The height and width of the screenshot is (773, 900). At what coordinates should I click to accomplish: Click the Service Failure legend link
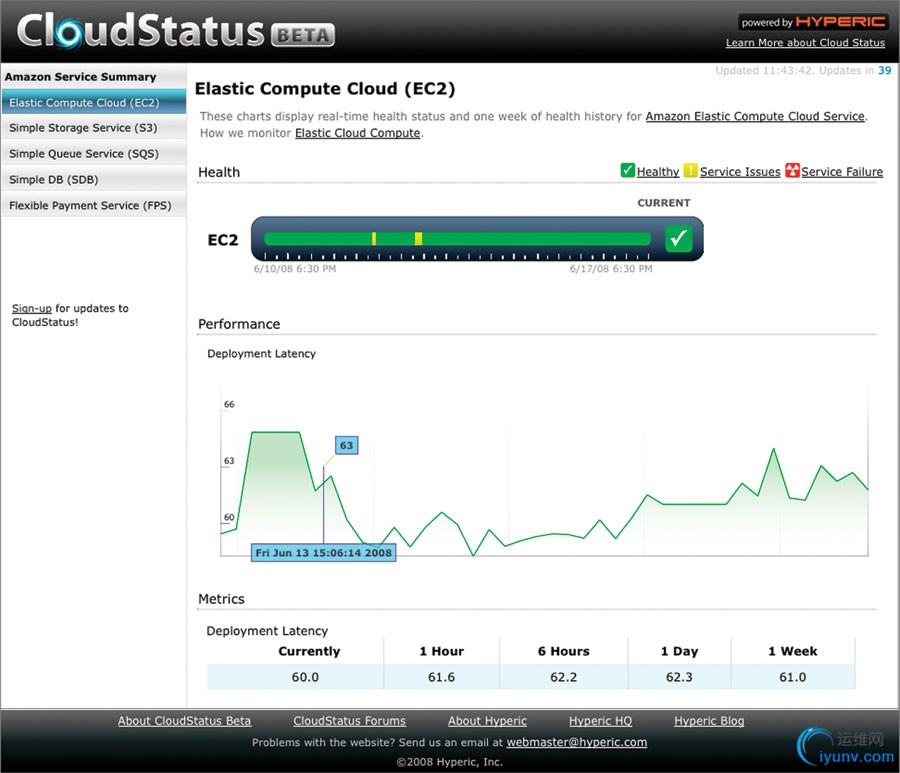click(x=842, y=172)
